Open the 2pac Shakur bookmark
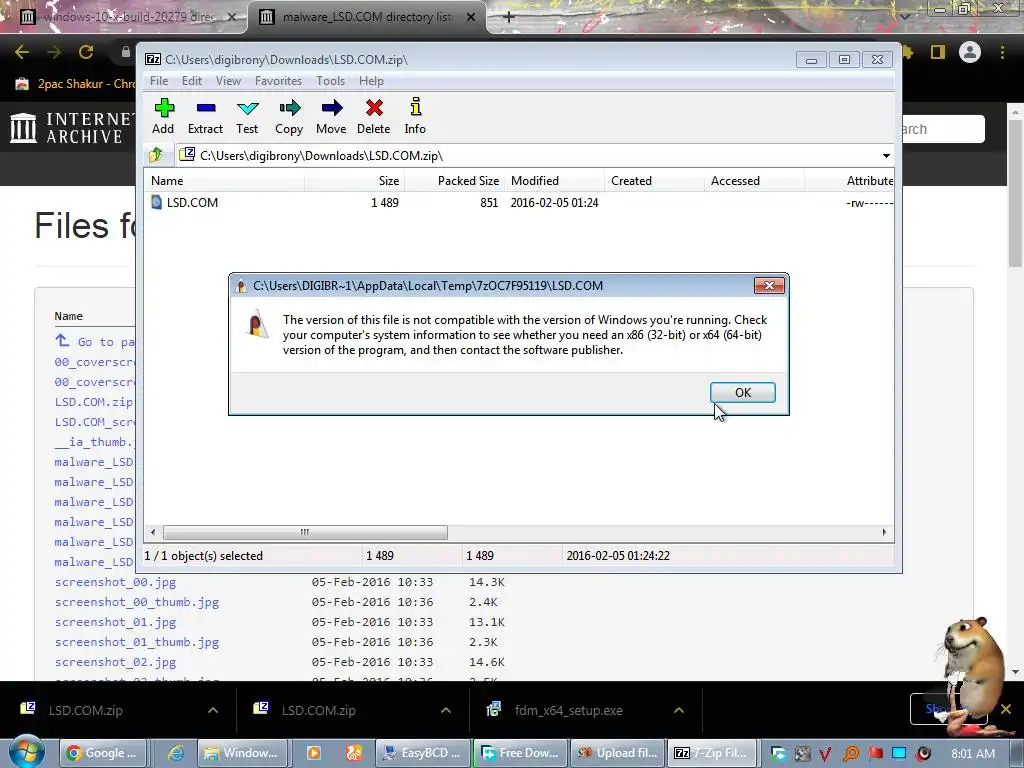 (76, 84)
